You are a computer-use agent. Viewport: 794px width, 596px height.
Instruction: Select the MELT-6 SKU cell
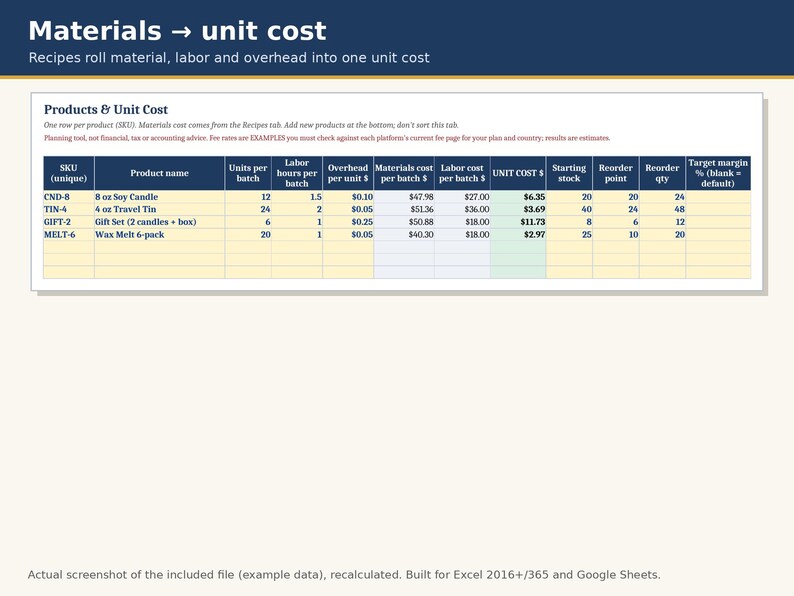tap(69, 234)
